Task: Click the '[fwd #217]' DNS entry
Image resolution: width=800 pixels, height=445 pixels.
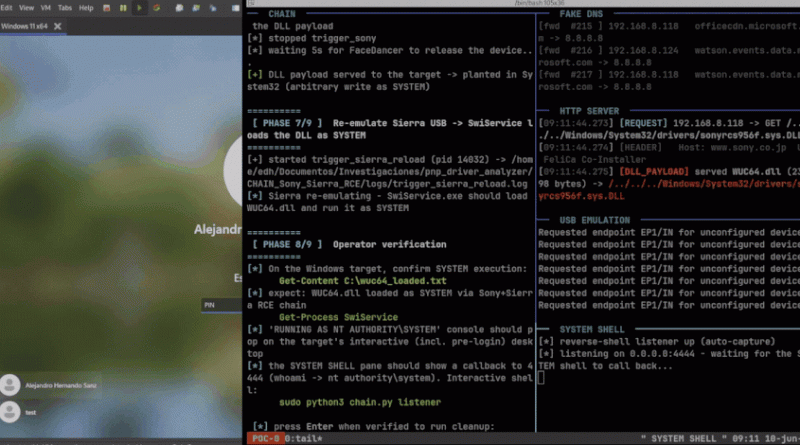Action: click(669, 81)
